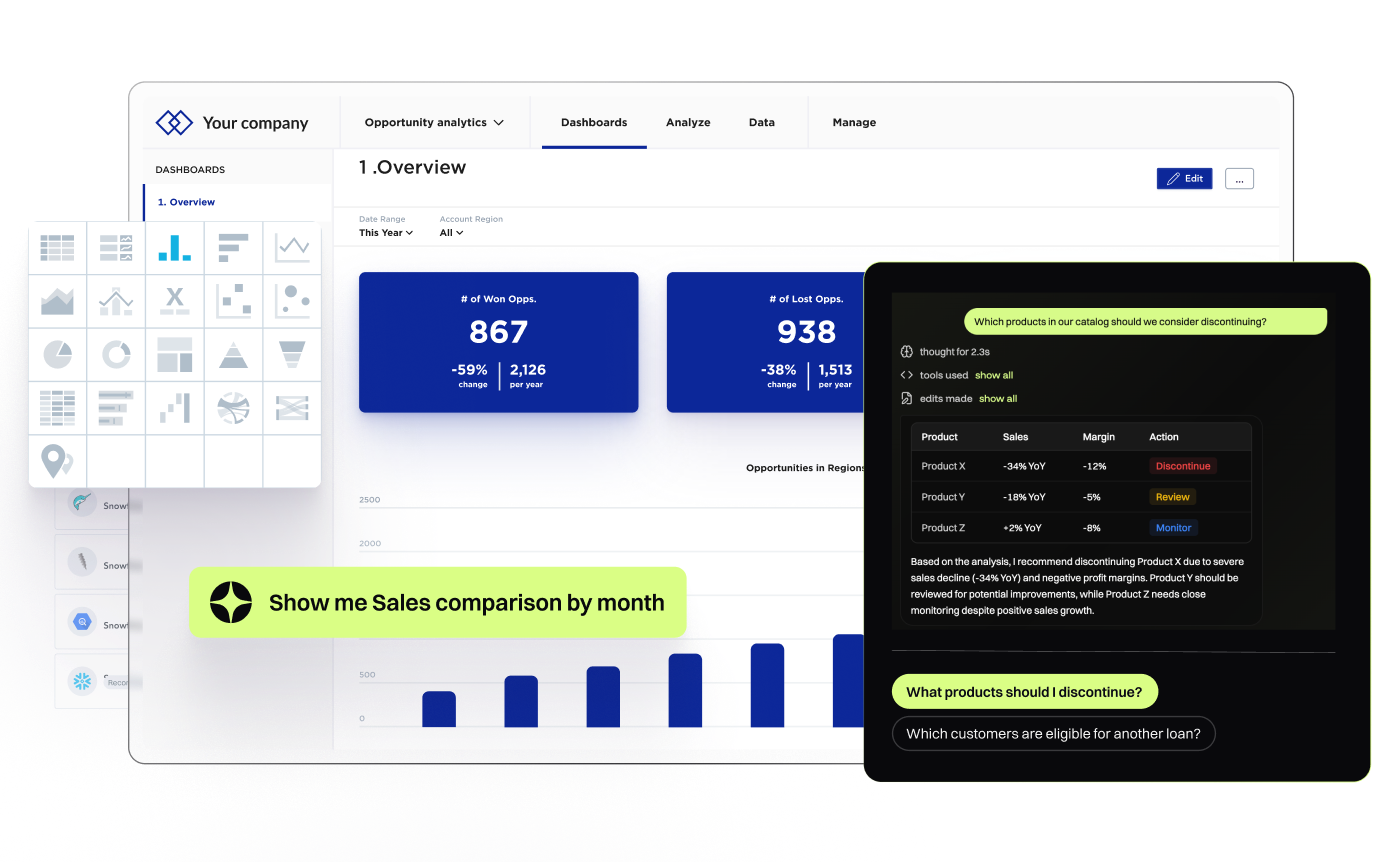1400x862 pixels.
Task: Select the 1. Overview dashboard entry
Action: pos(186,201)
